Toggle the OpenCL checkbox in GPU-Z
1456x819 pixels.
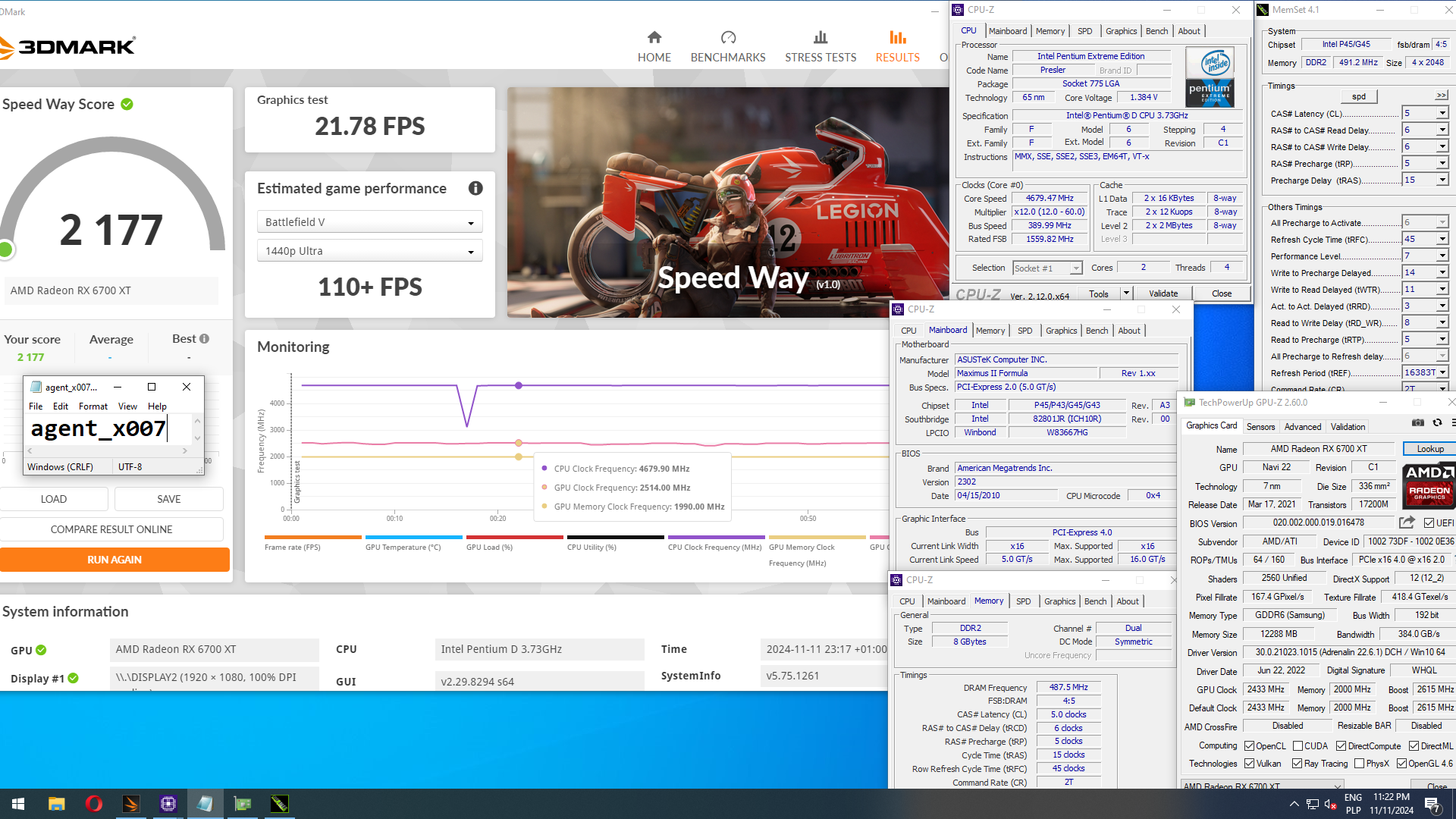1250,746
